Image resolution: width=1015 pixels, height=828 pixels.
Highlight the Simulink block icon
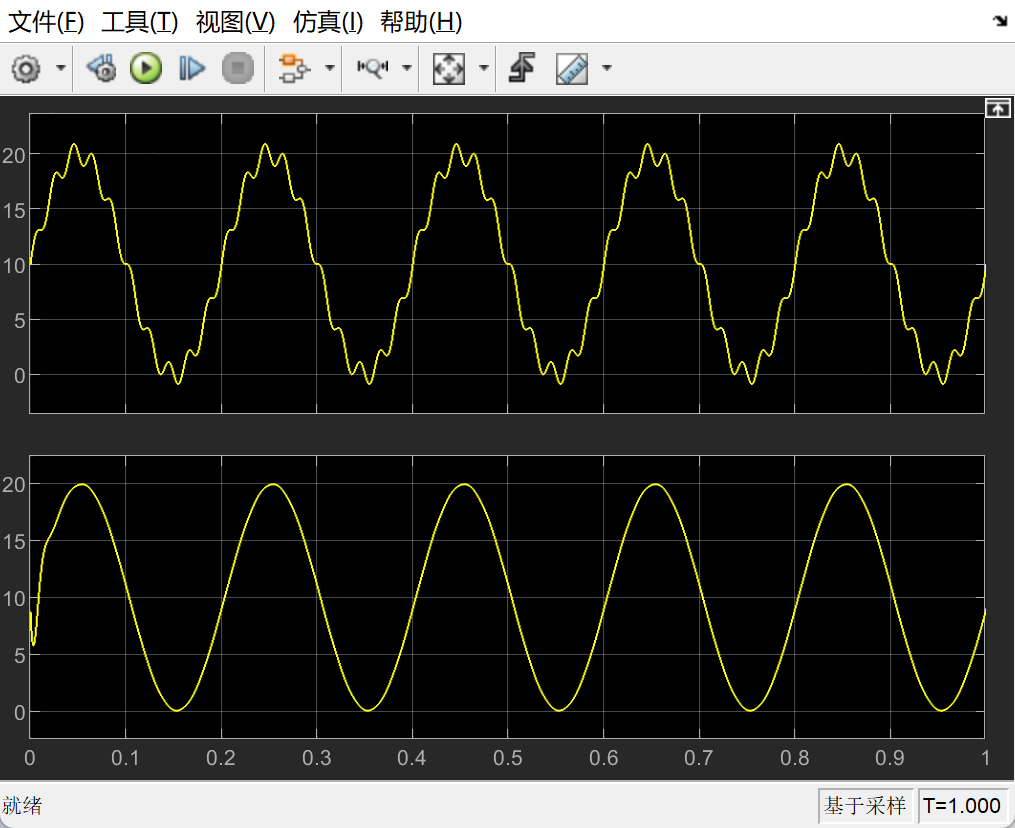[294, 68]
